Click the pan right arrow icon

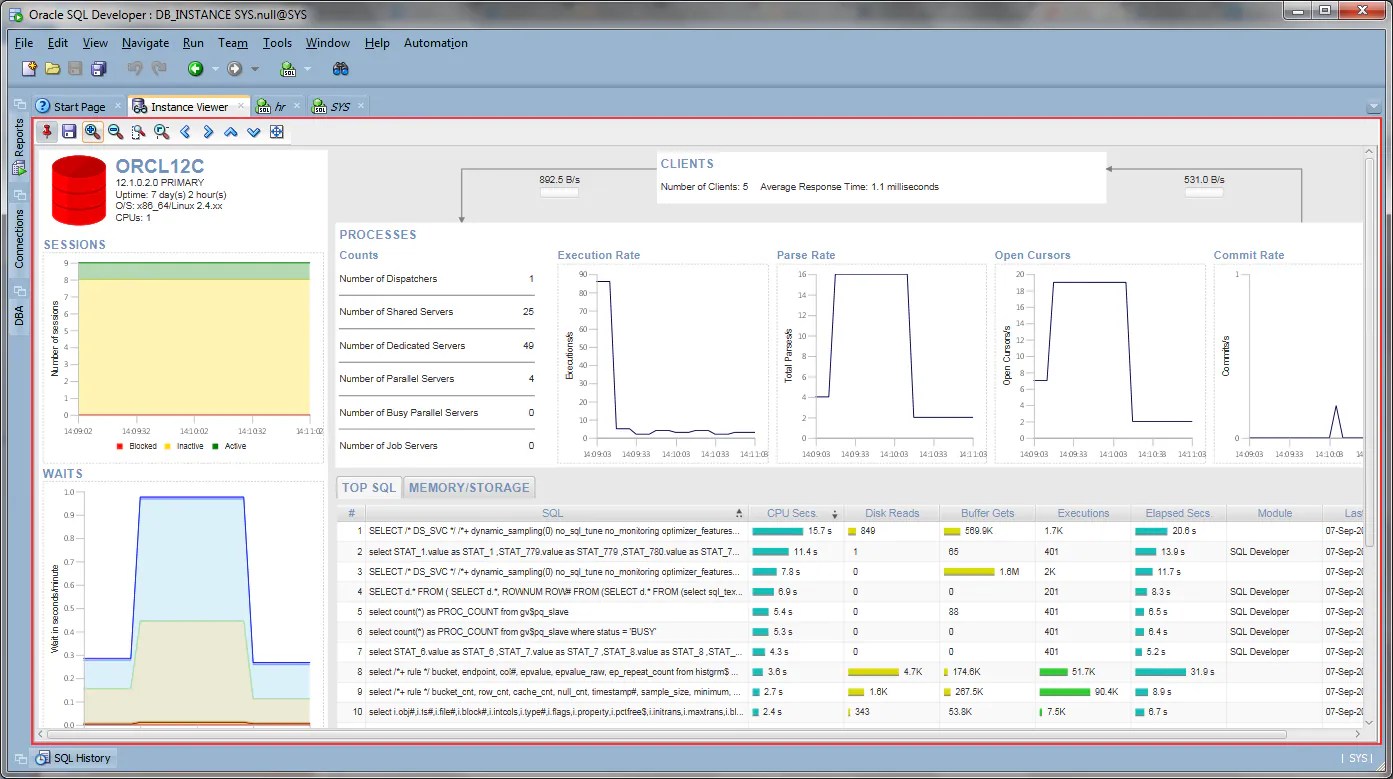click(208, 132)
